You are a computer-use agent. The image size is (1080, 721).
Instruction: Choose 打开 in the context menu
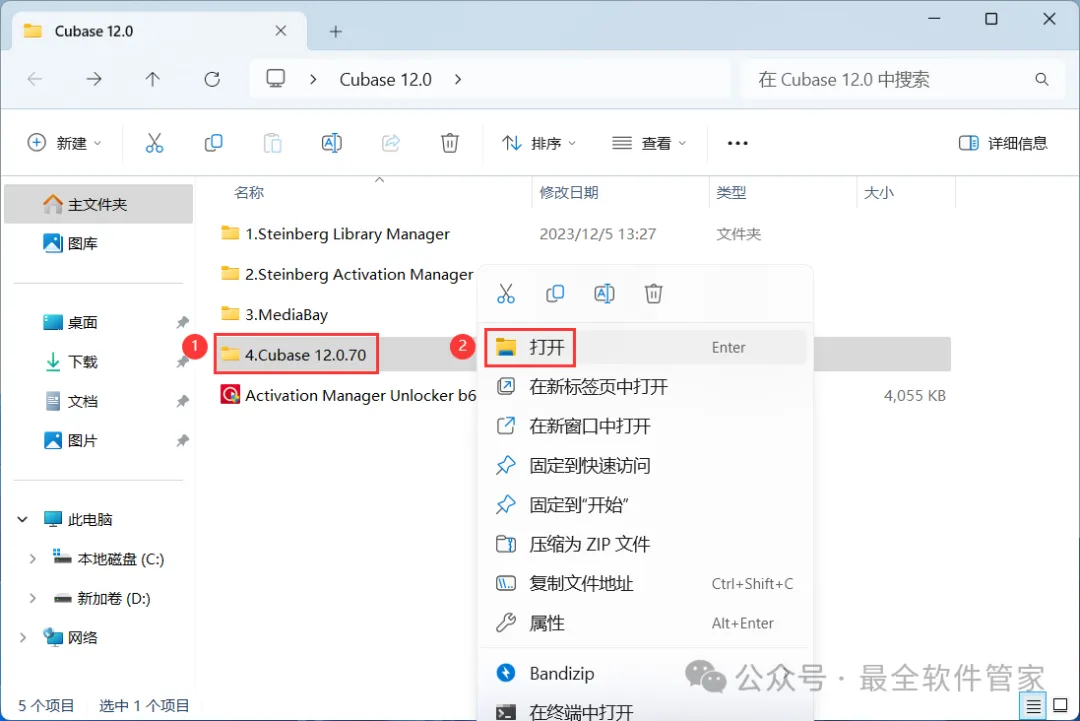tap(645, 347)
